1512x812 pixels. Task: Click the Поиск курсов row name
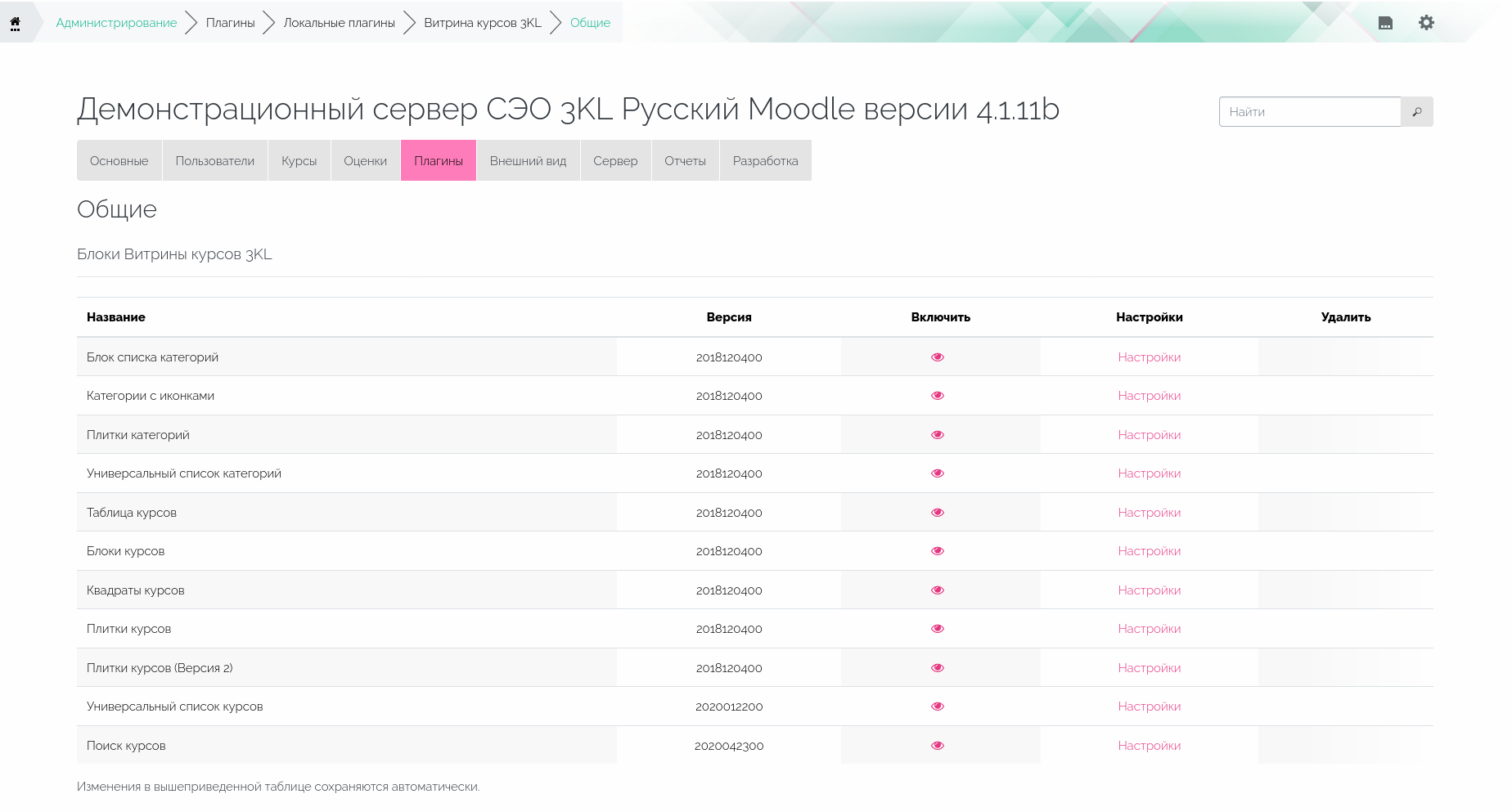pos(126,746)
